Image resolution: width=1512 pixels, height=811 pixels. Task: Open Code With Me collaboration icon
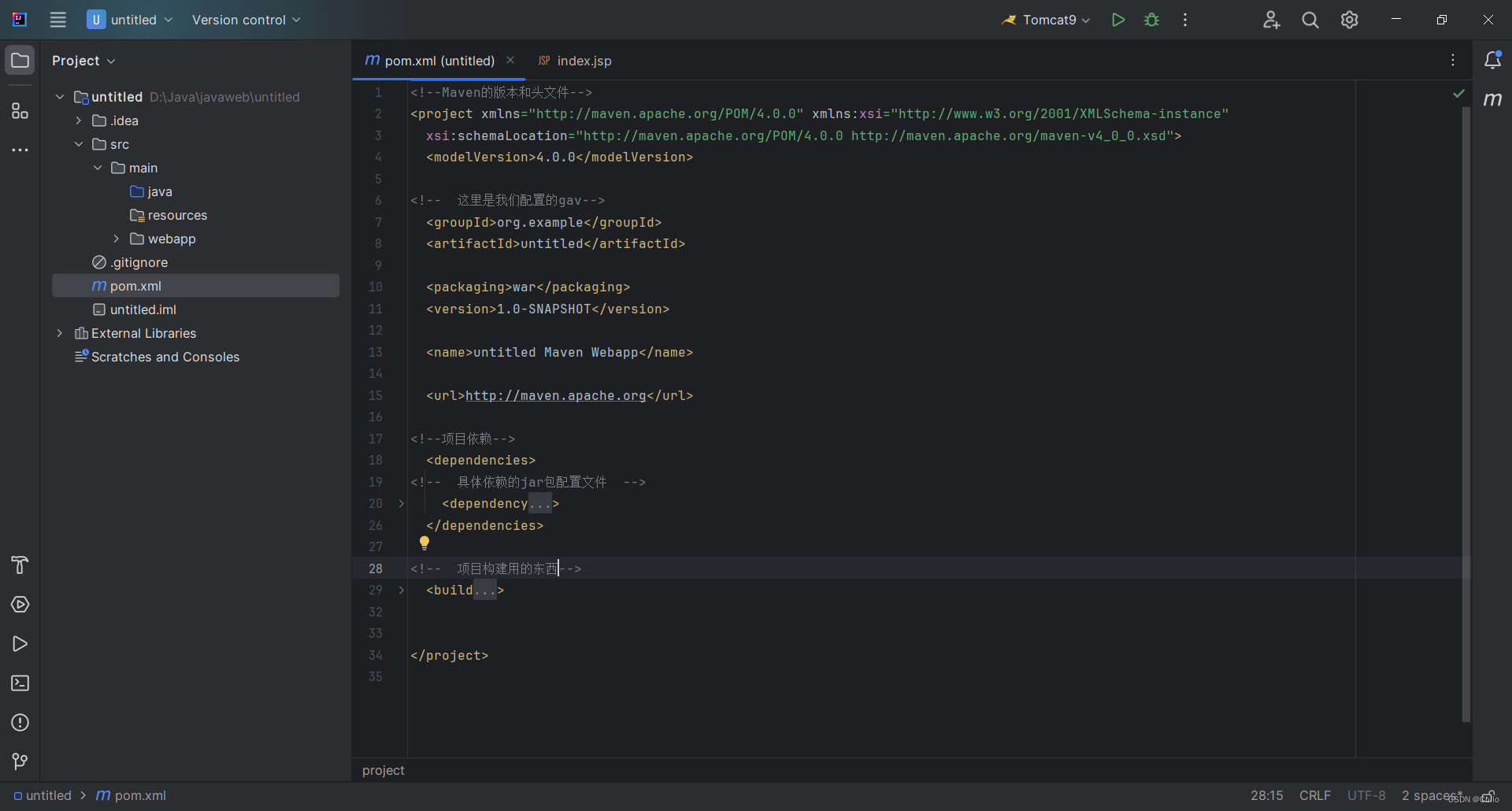[x=1271, y=20]
